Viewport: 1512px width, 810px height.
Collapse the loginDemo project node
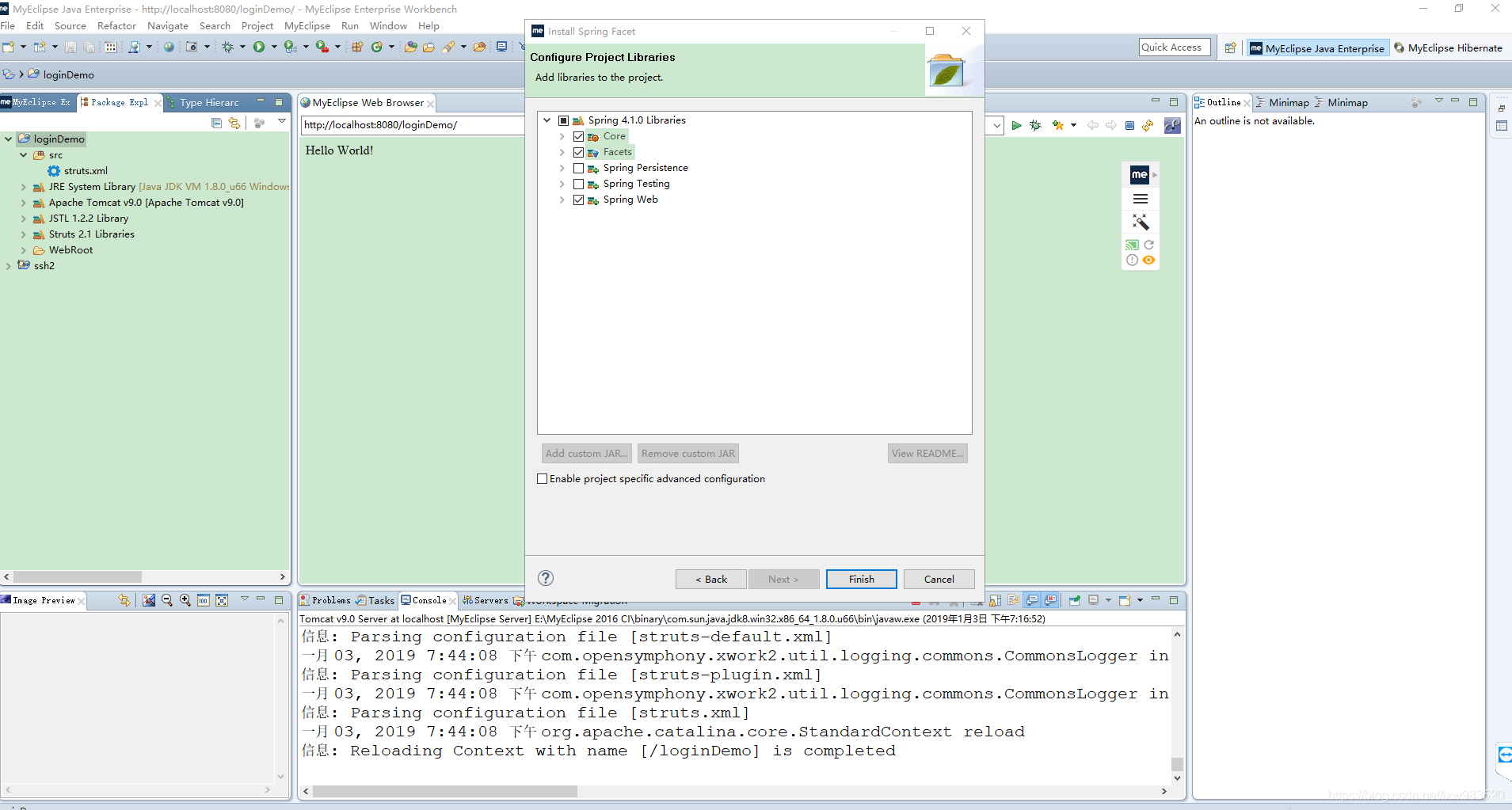(9, 139)
